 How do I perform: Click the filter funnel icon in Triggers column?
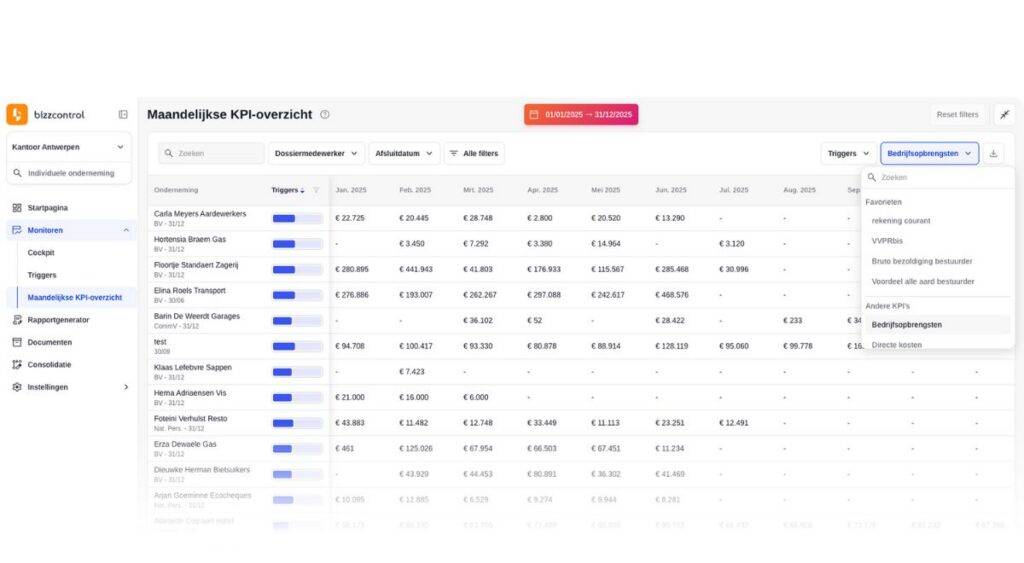click(317, 190)
